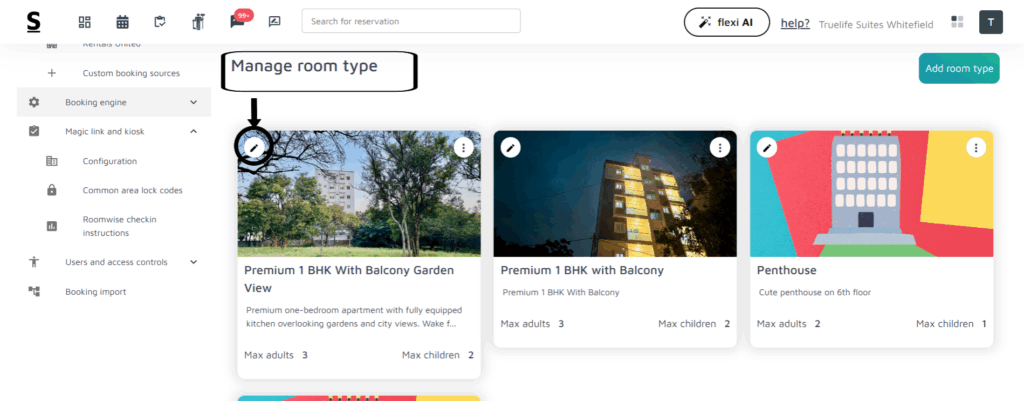This screenshot has height=401, width=1024.
Task: Click the edit pencil on Penthouse card
Action: tap(767, 147)
